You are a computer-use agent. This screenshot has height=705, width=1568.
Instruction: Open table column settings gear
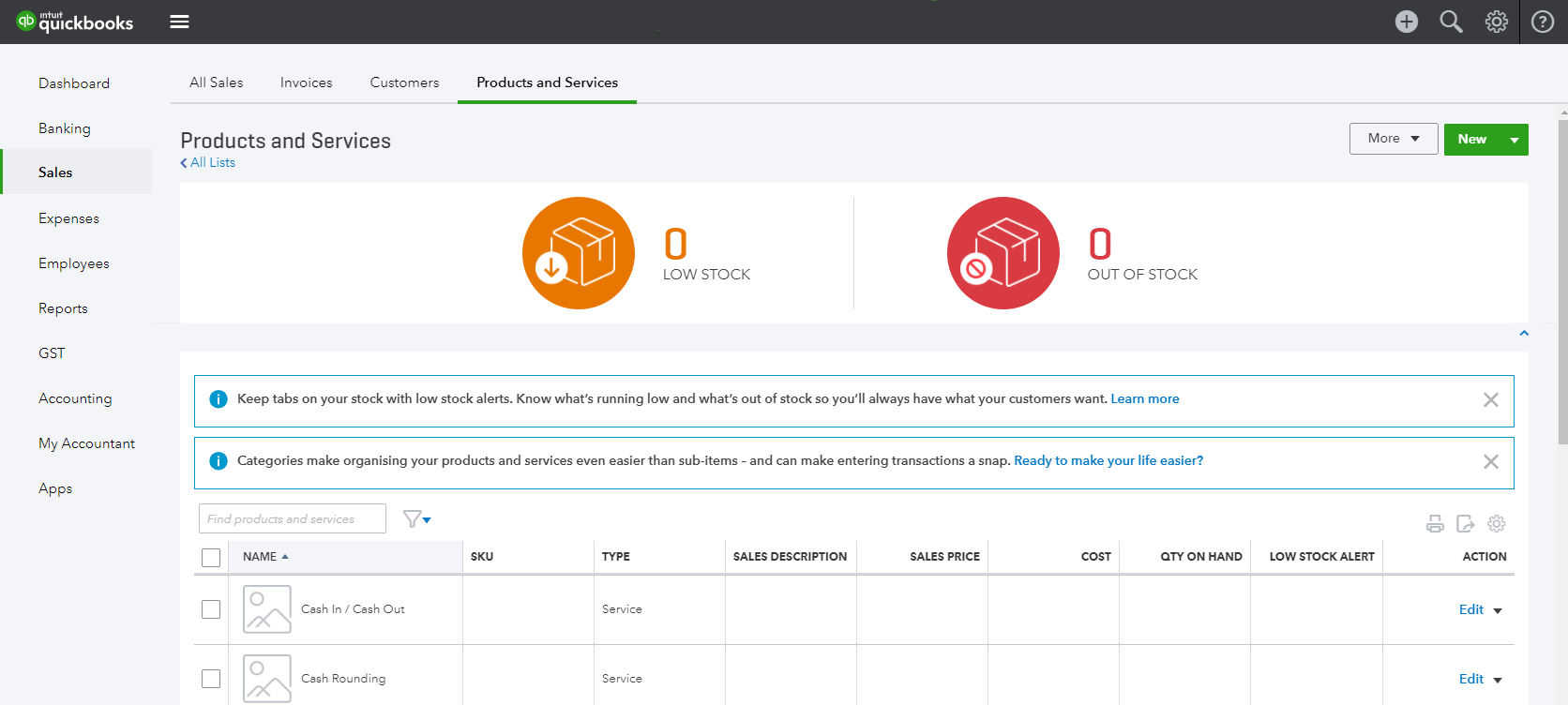pos(1497,523)
